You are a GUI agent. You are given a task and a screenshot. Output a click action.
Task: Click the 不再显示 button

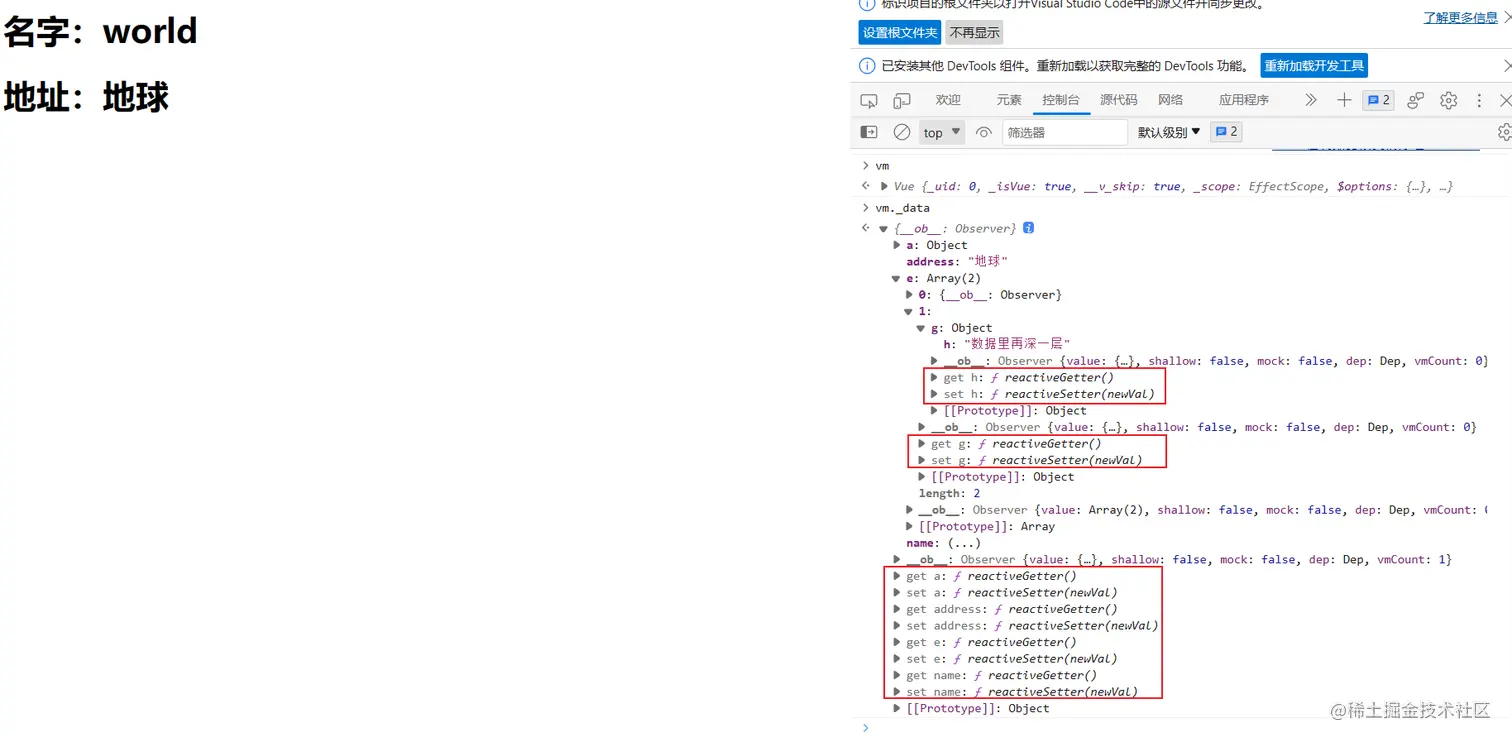pyautogui.click(x=975, y=33)
